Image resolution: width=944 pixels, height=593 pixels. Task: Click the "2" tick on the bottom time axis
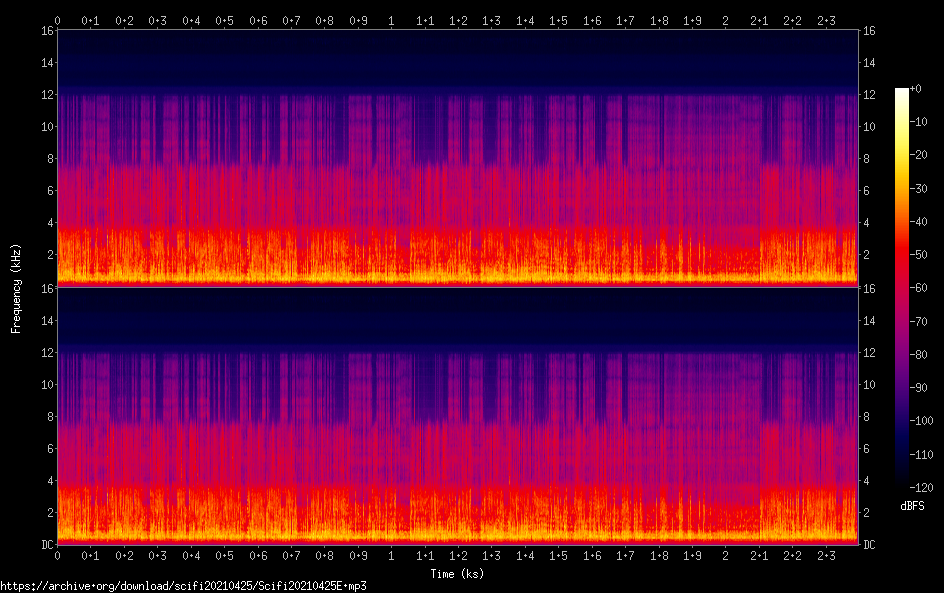(725, 556)
